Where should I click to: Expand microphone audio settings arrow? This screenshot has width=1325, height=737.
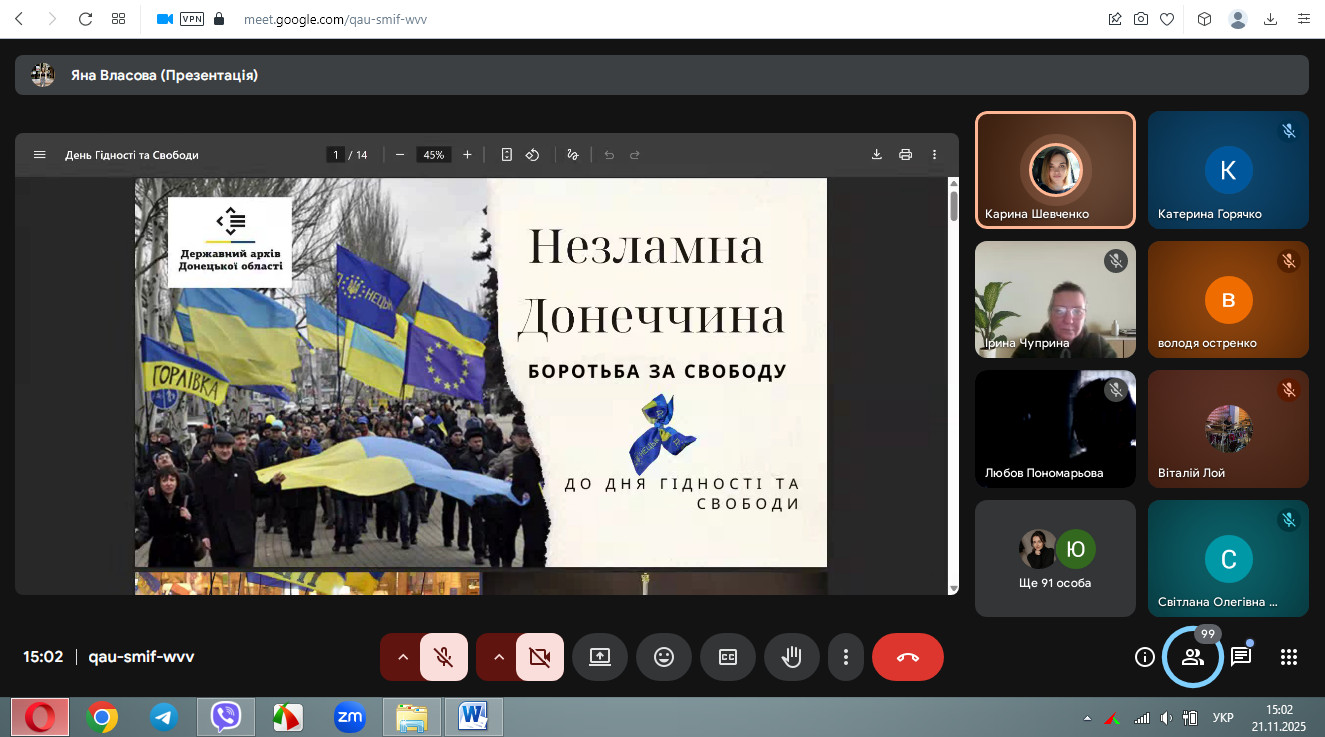point(403,657)
